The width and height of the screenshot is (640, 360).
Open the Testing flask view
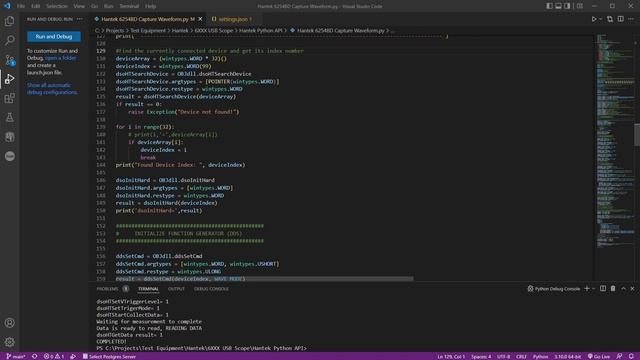click(x=9, y=118)
